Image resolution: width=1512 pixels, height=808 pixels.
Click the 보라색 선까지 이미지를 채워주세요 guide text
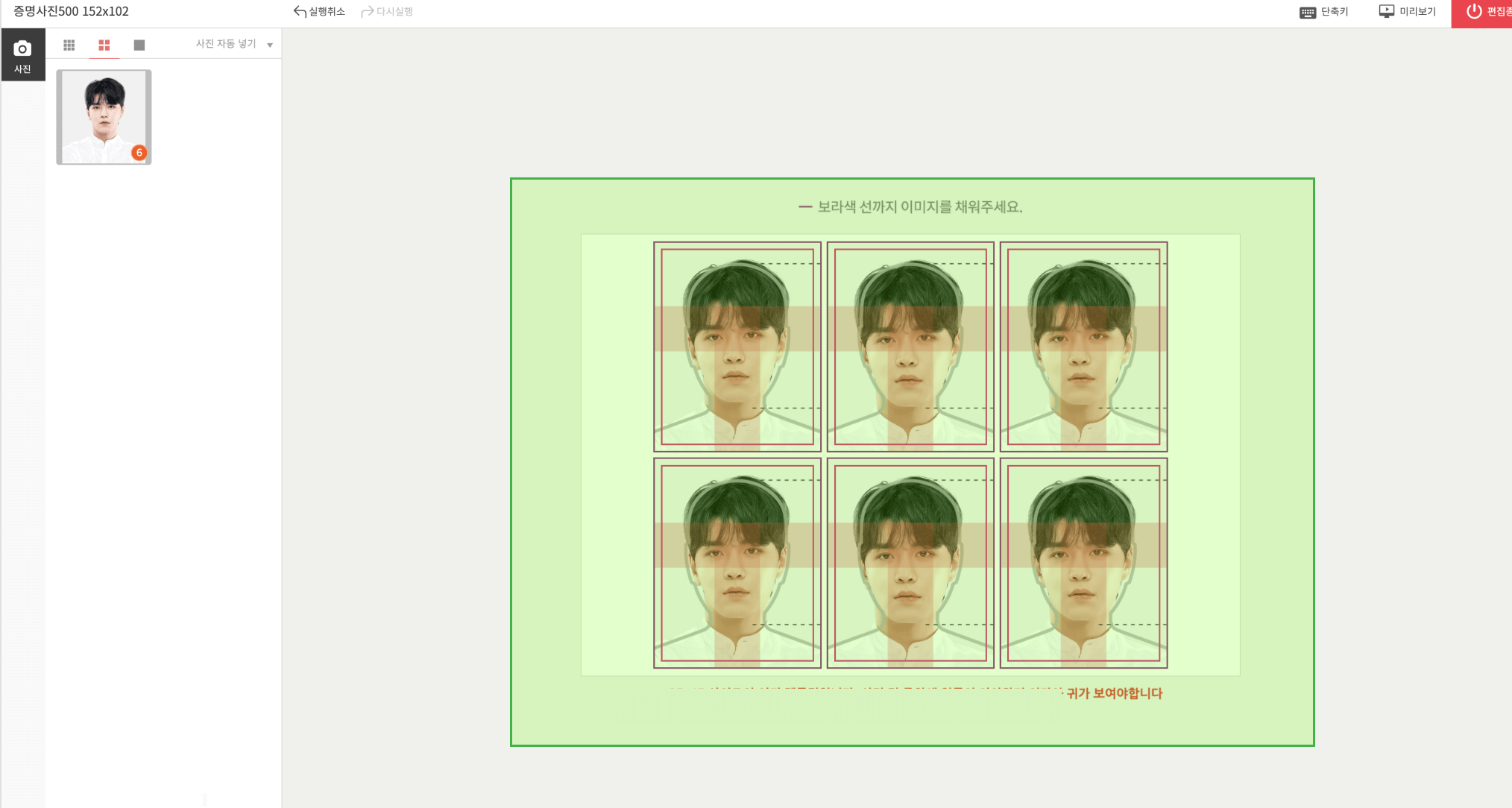[920, 207]
